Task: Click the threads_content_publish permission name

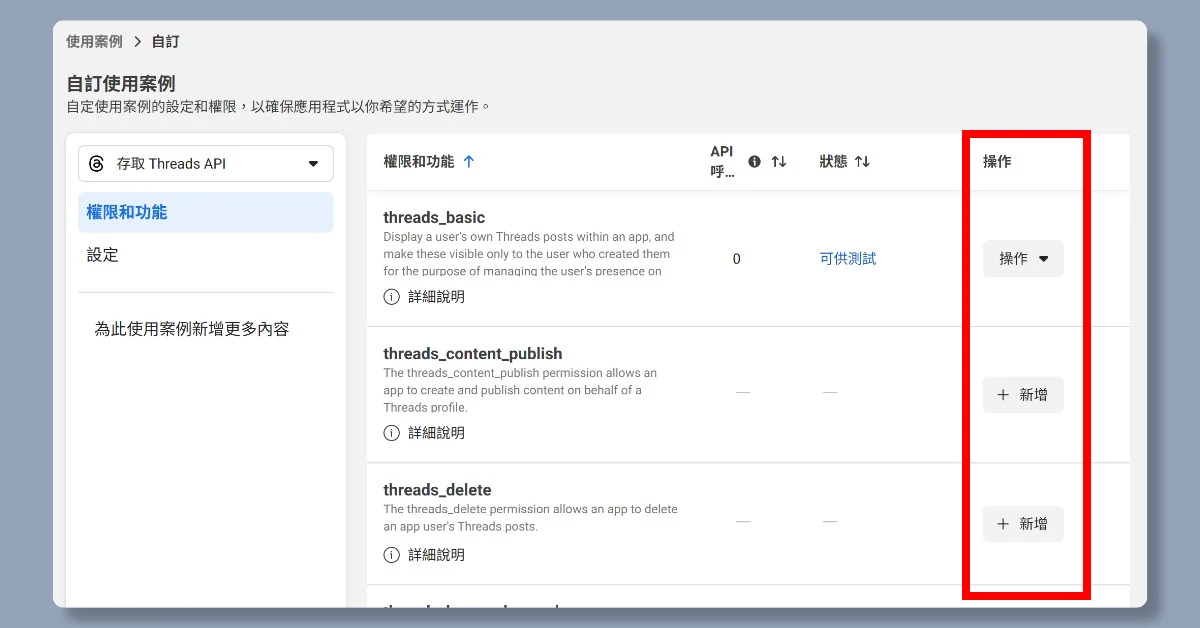Action: pyautogui.click(x=473, y=353)
